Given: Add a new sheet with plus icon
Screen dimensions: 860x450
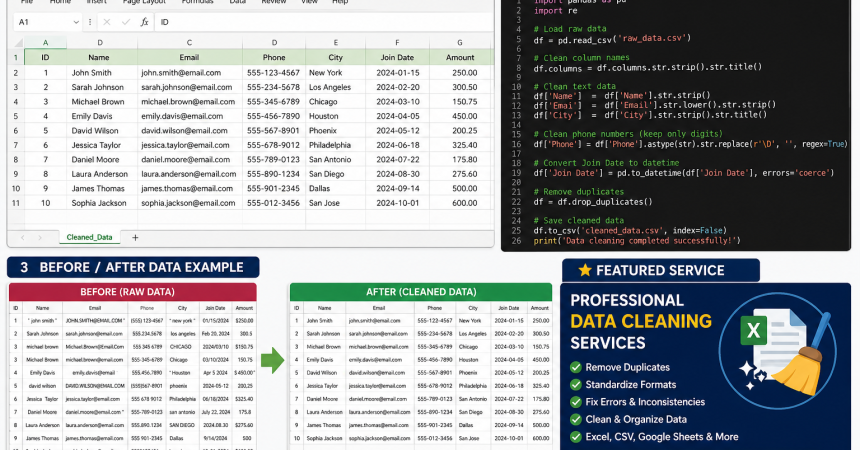Looking at the screenshot, I should [135, 237].
